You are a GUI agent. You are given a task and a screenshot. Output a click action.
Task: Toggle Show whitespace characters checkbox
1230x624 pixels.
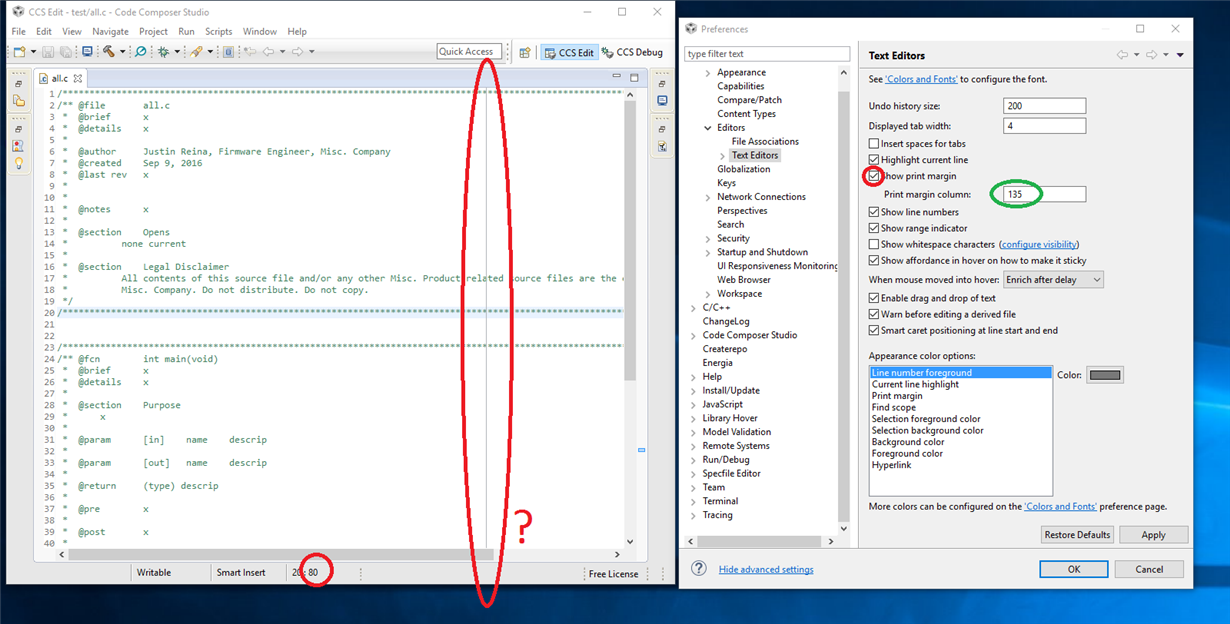pyautogui.click(x=874, y=244)
